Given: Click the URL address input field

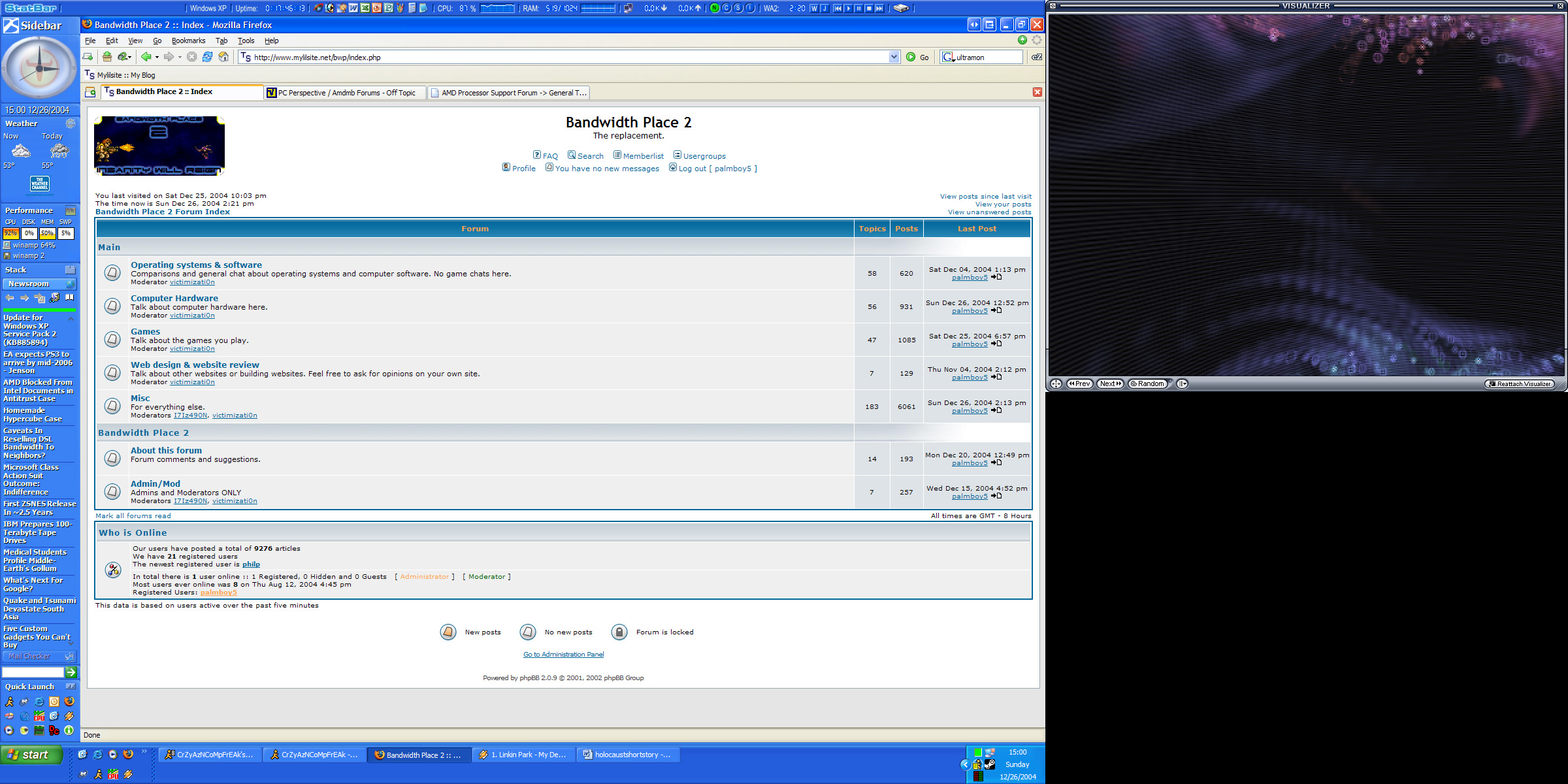Looking at the screenshot, I should (x=570, y=57).
